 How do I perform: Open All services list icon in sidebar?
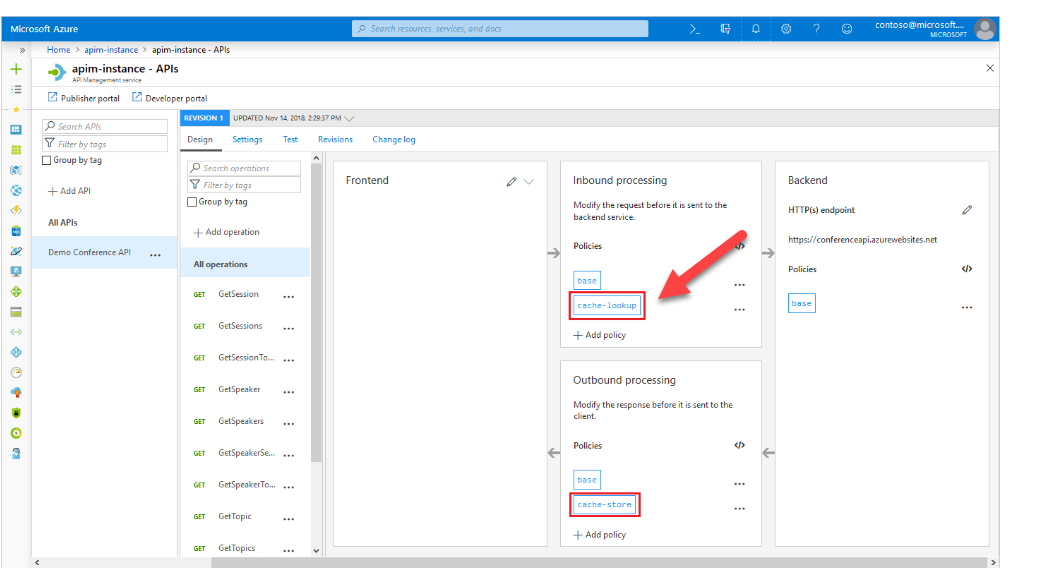coord(17,89)
